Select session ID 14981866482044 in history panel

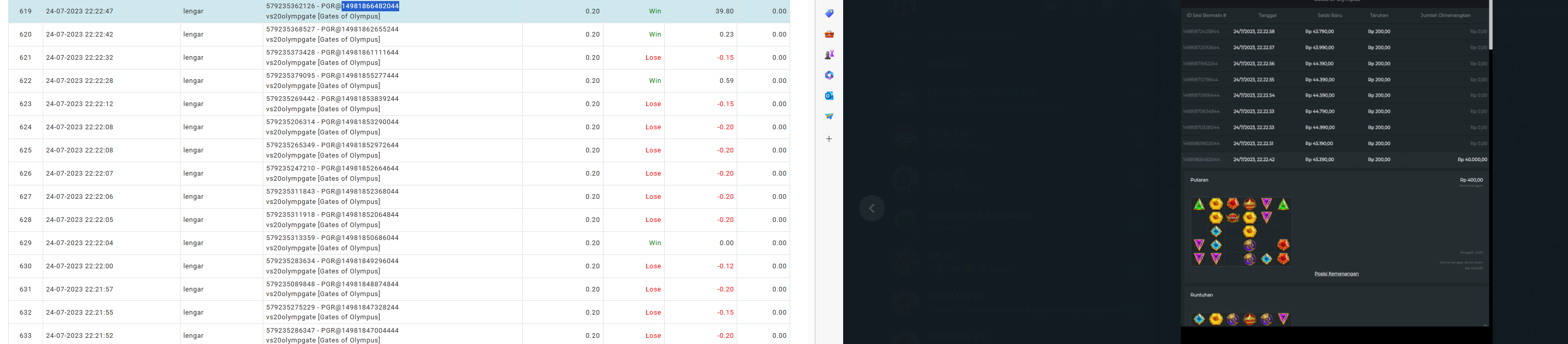(1201, 160)
